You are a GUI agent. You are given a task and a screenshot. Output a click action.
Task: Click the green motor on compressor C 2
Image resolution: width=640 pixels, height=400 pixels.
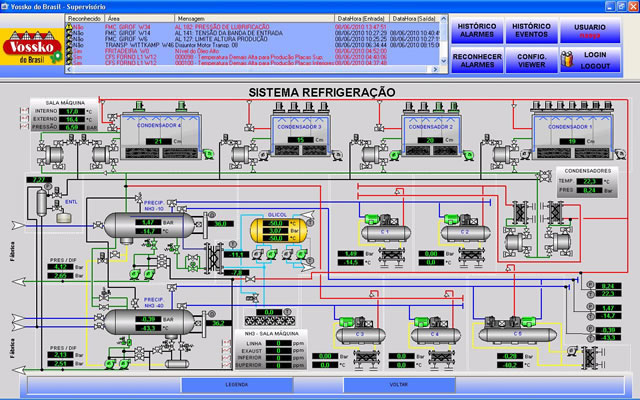(x=452, y=220)
